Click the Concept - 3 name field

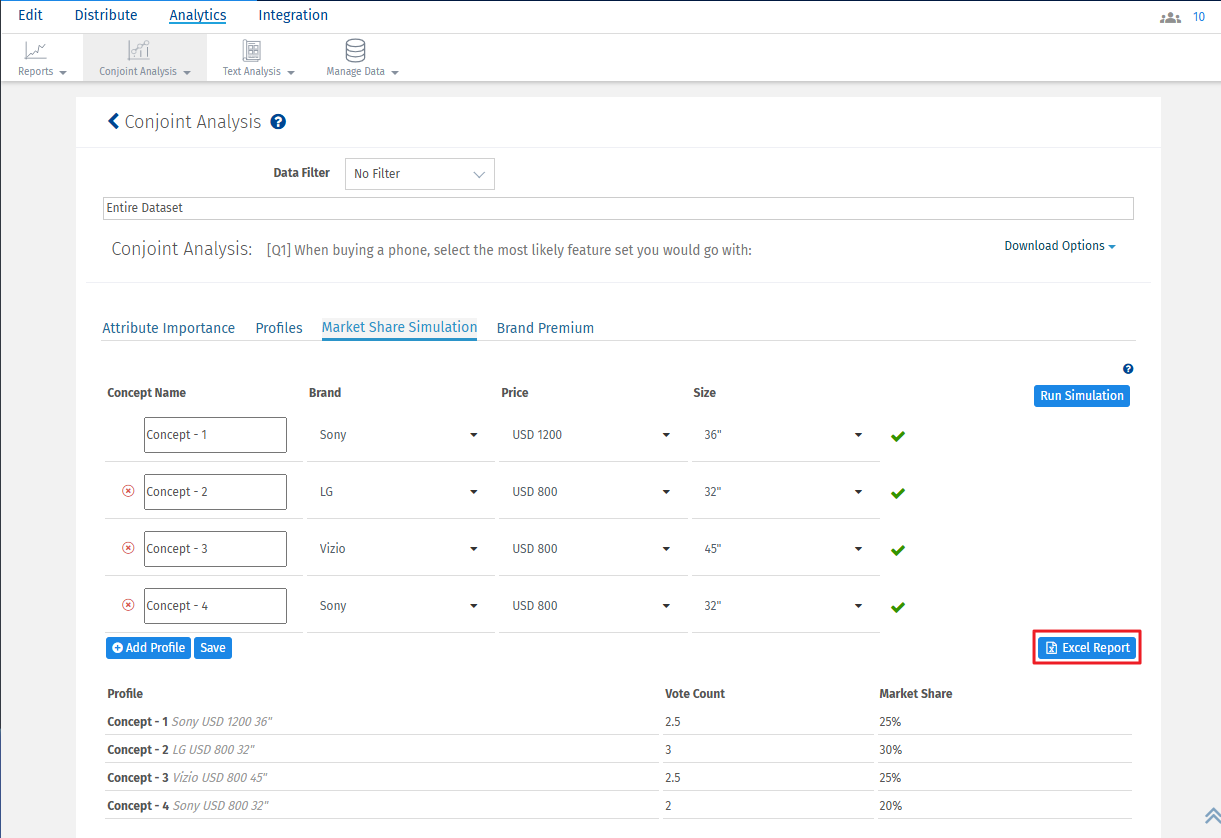(x=215, y=549)
